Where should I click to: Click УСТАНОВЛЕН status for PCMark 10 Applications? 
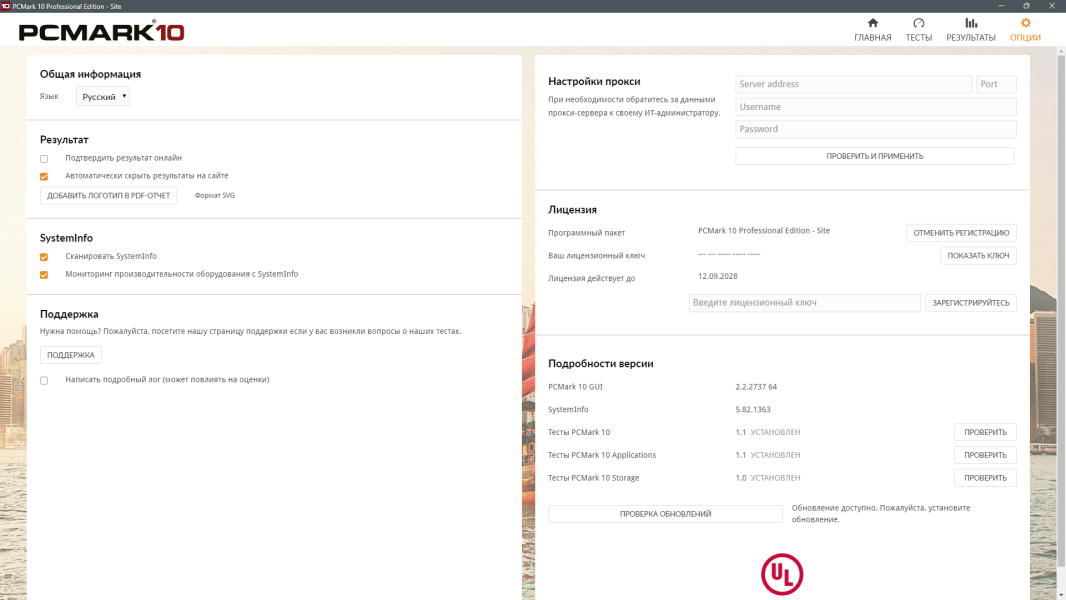point(775,455)
